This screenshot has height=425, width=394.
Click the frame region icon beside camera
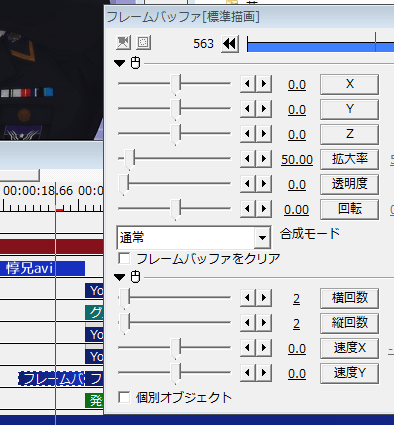tap(144, 43)
